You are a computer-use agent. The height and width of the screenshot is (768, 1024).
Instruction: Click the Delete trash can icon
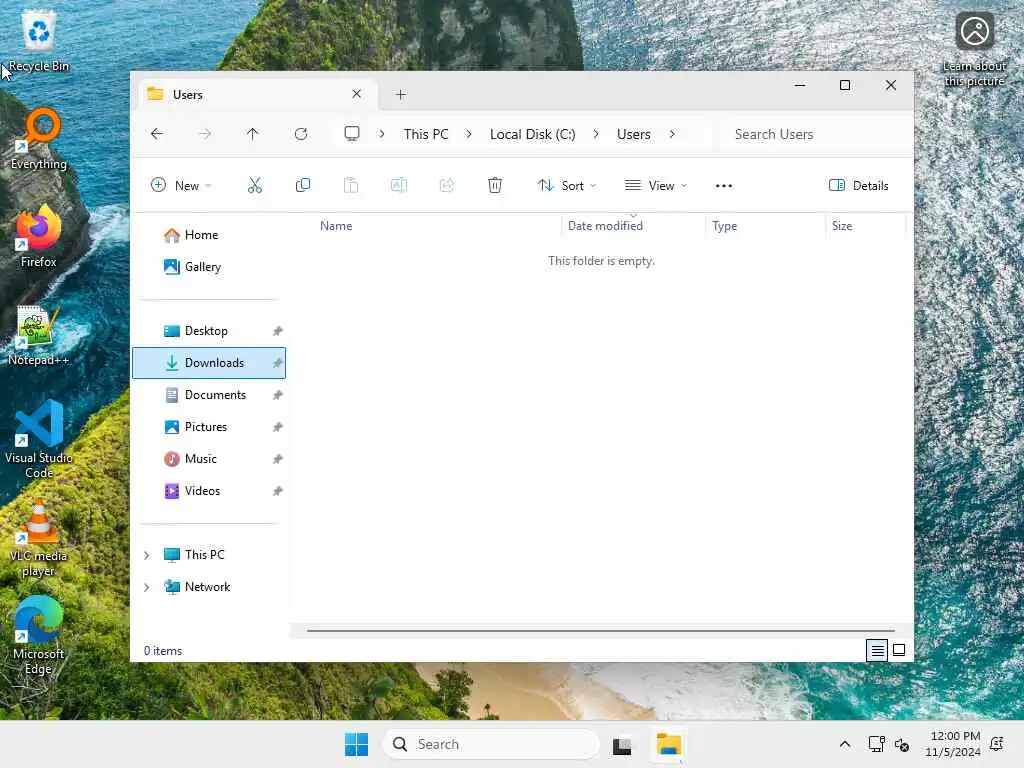click(x=495, y=185)
